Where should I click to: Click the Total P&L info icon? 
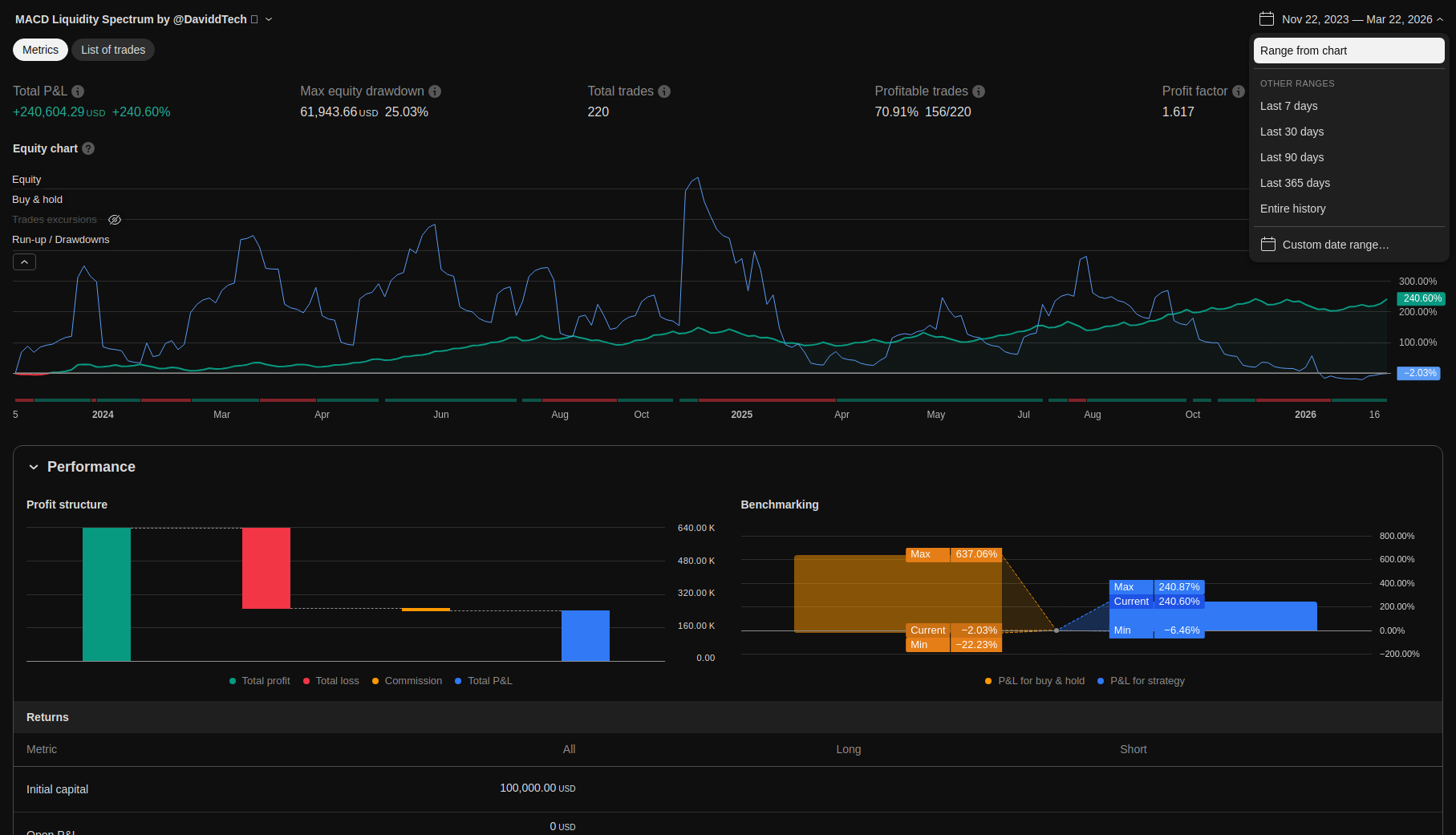[x=78, y=91]
